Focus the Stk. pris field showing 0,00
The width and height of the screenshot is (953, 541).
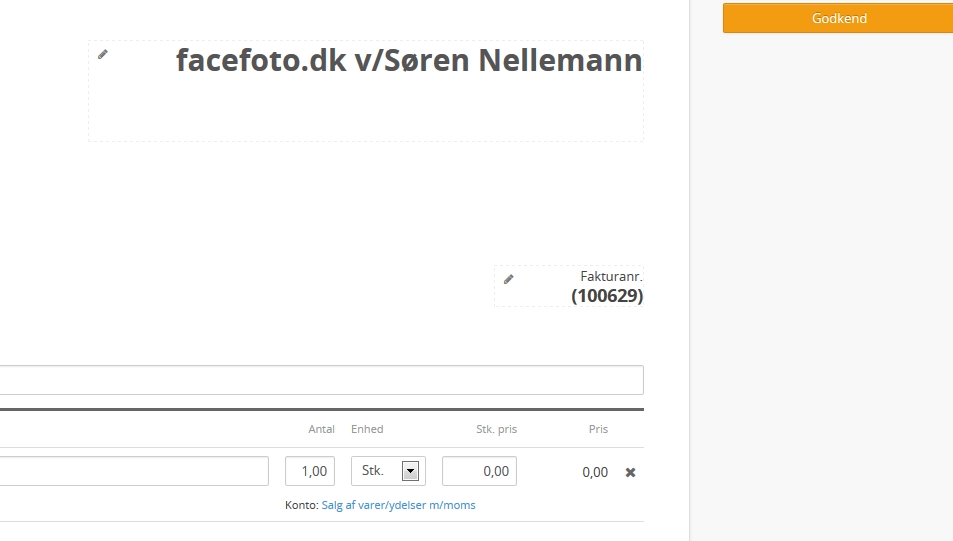[479, 471]
